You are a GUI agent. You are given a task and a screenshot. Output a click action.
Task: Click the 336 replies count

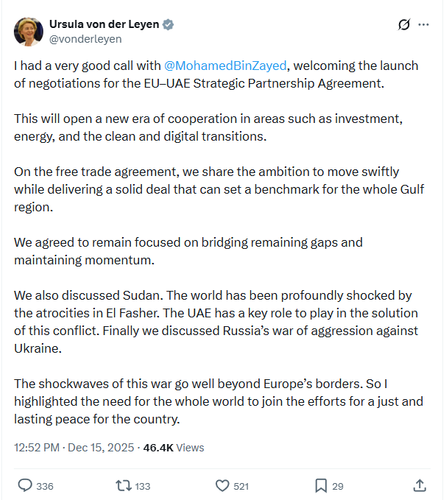(x=45, y=486)
